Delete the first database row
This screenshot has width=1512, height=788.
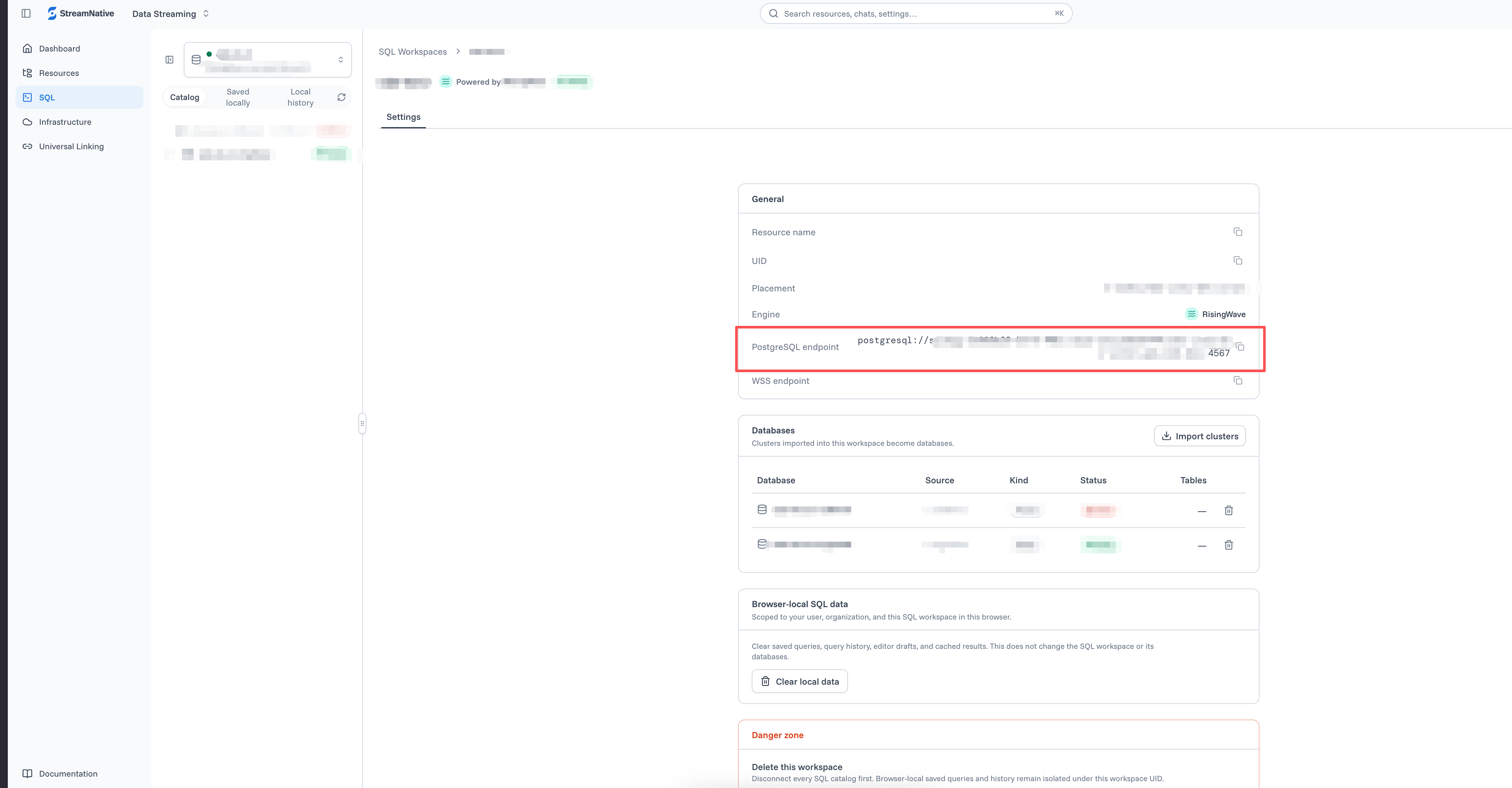point(1228,510)
